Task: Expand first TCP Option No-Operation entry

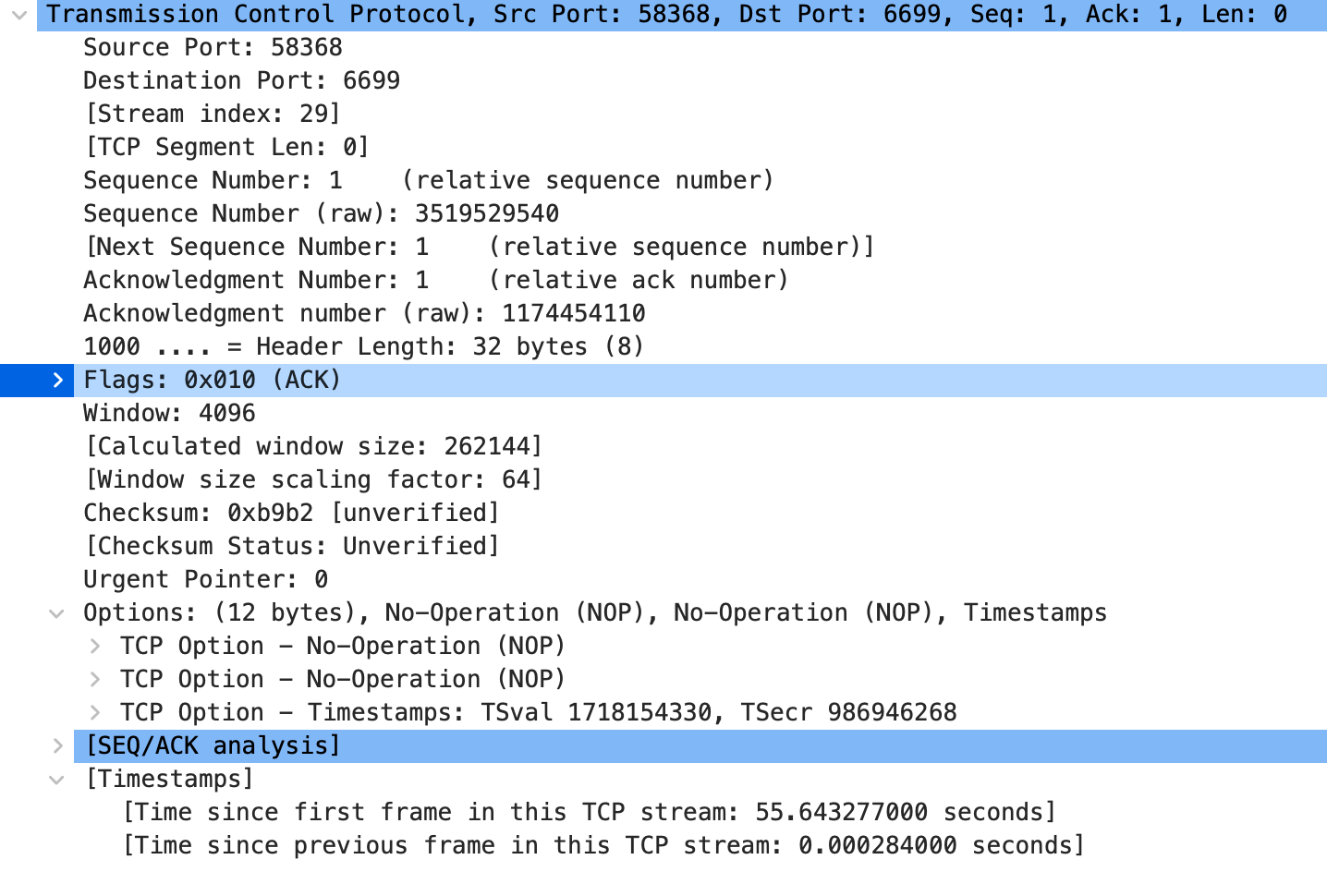Action: [94, 647]
